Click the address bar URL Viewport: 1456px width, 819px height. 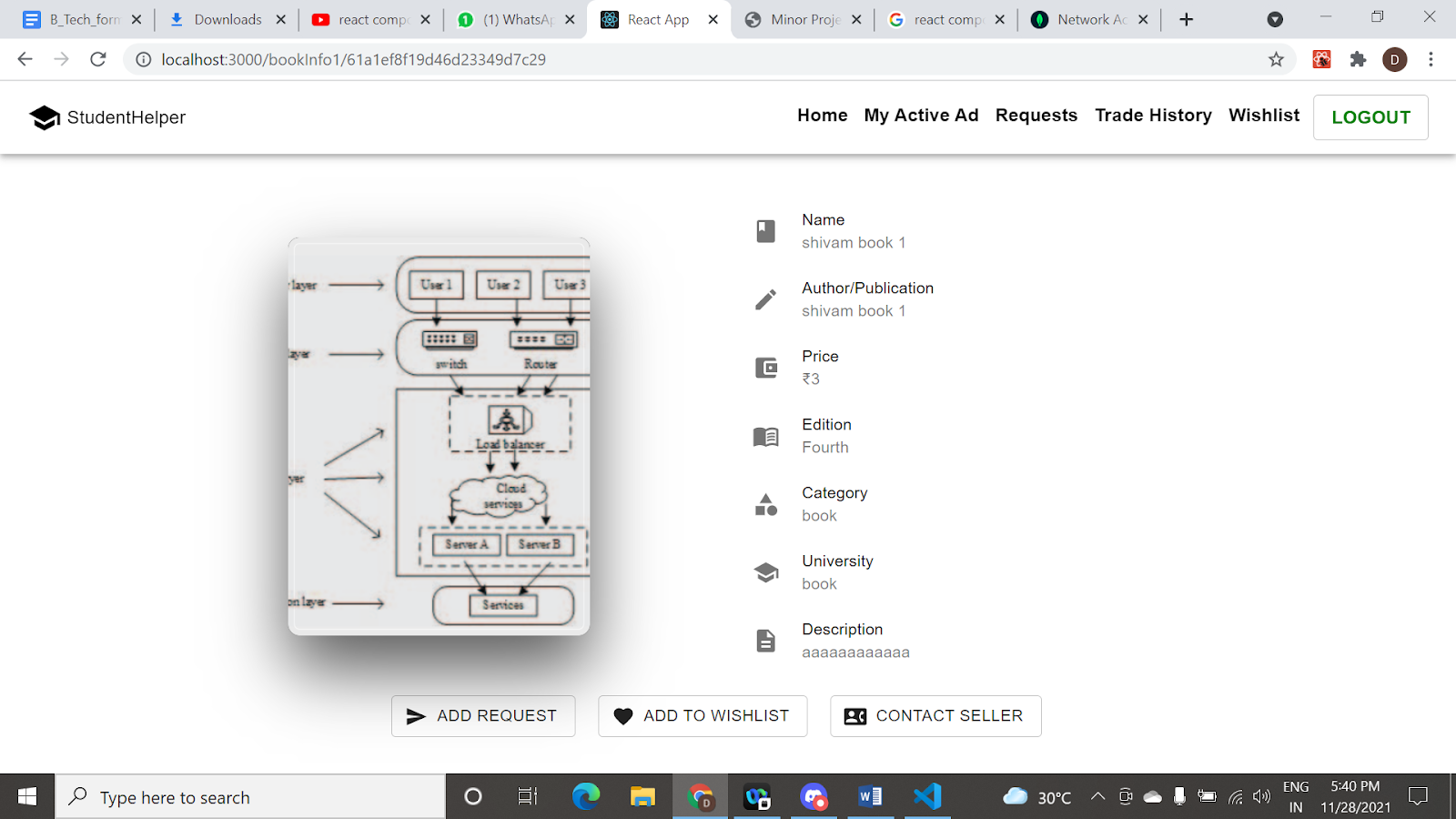point(354,59)
